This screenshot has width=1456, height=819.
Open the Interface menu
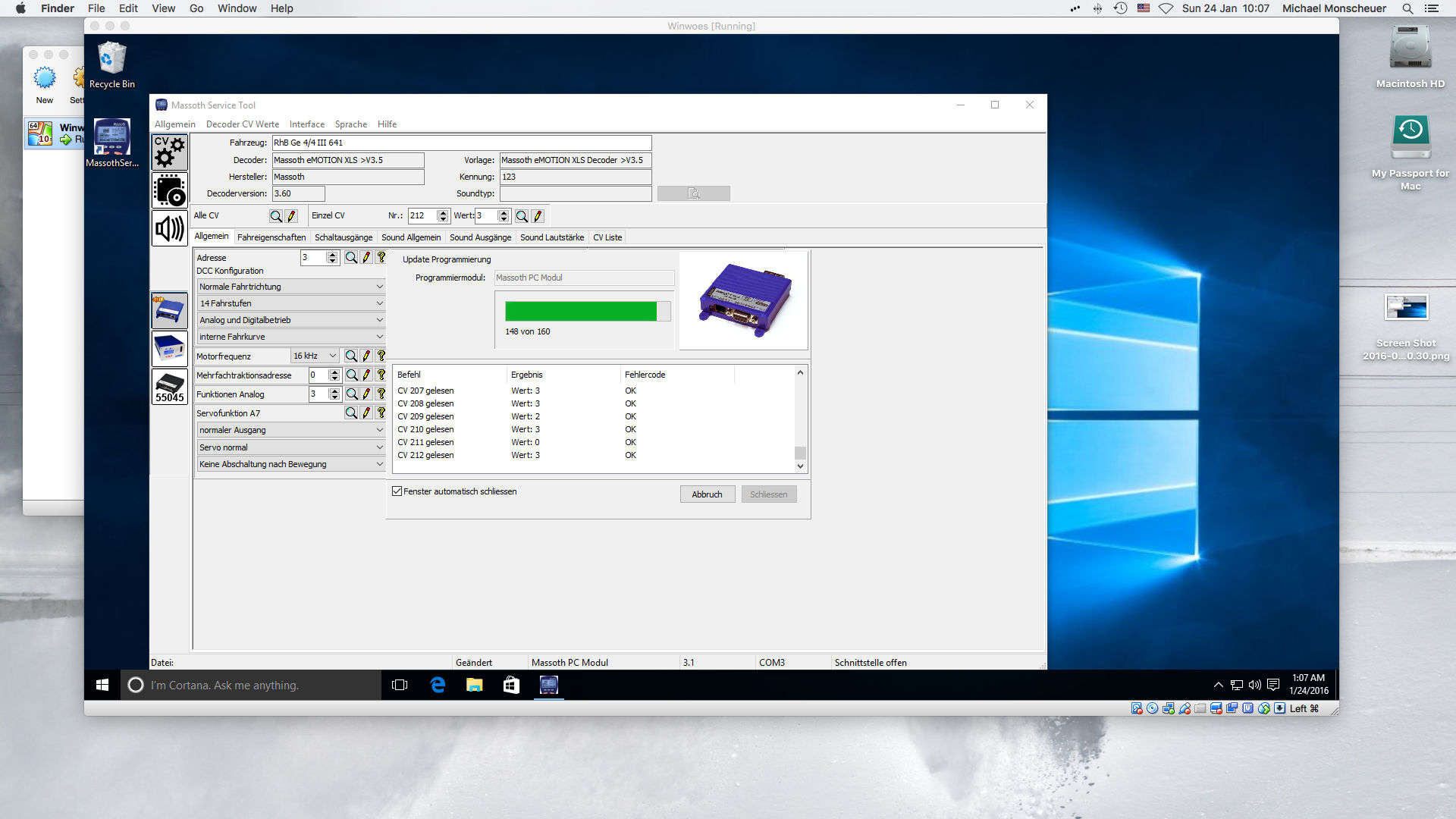point(307,124)
